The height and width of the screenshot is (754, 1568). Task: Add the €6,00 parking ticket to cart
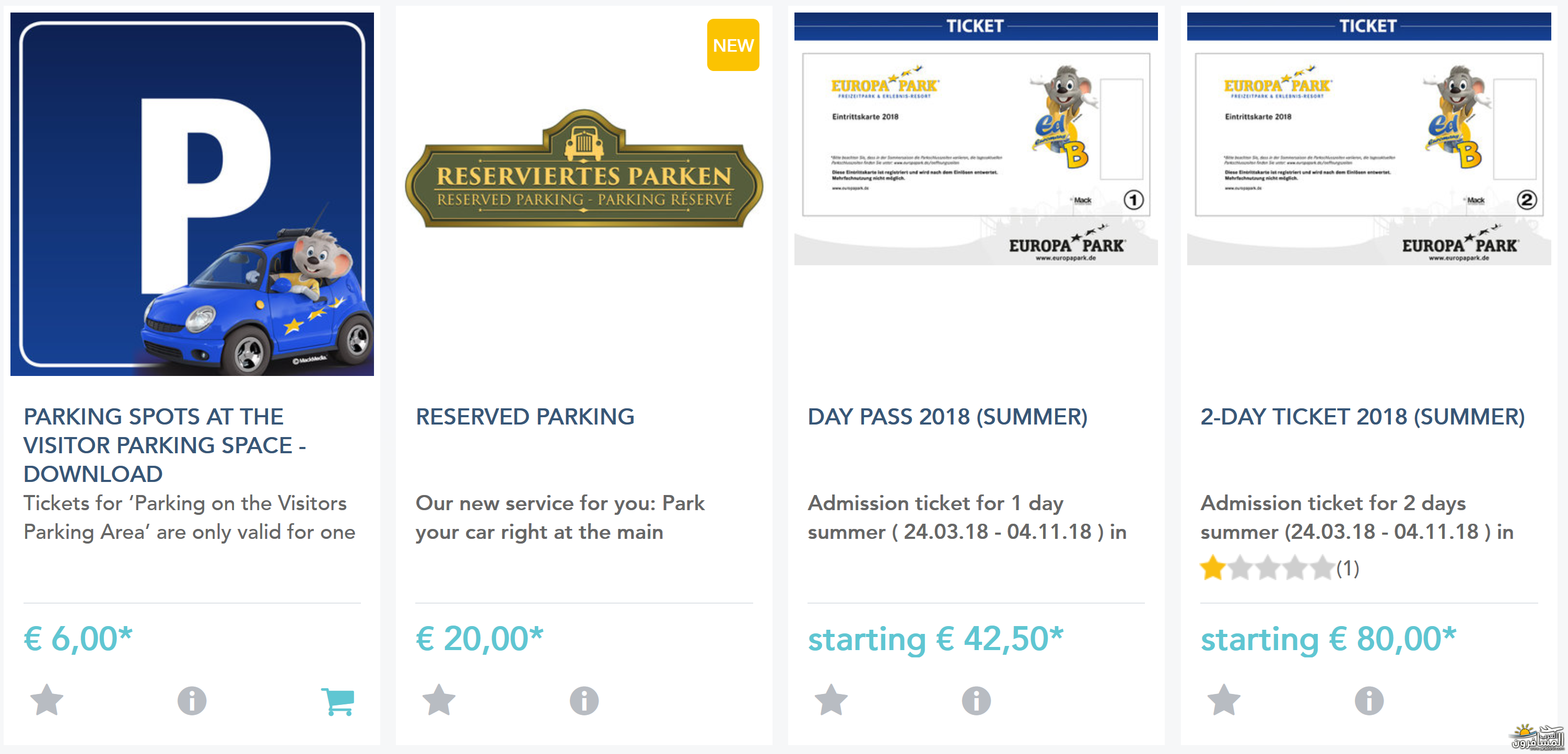pos(338,701)
